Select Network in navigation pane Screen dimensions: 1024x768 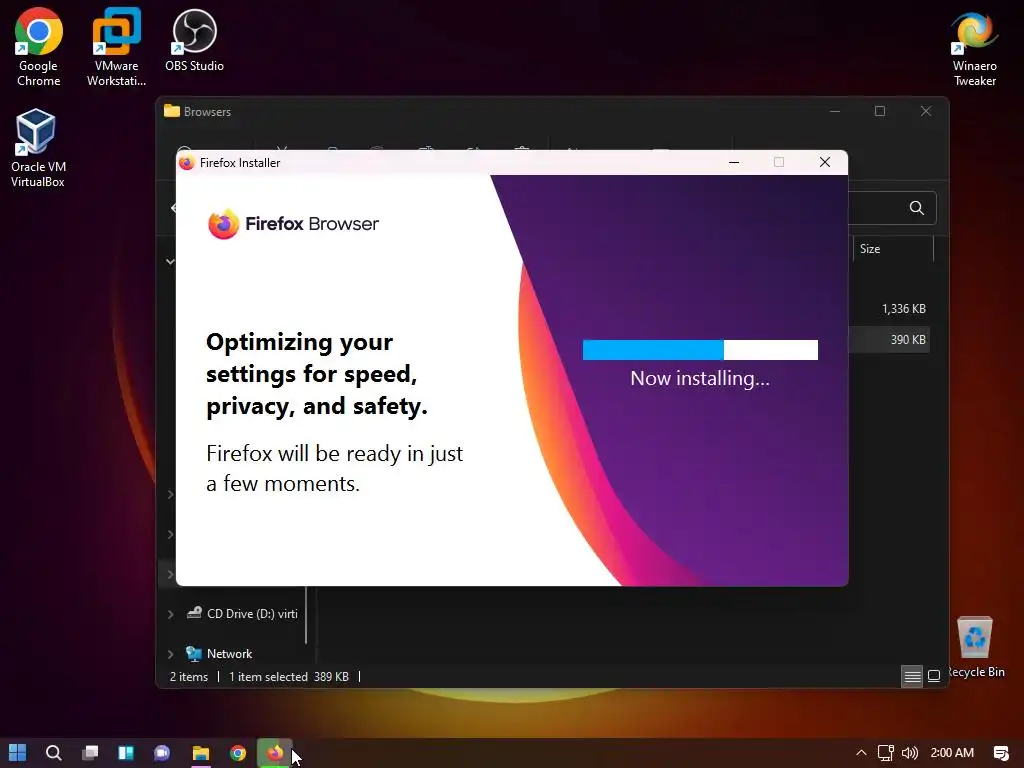219,654
